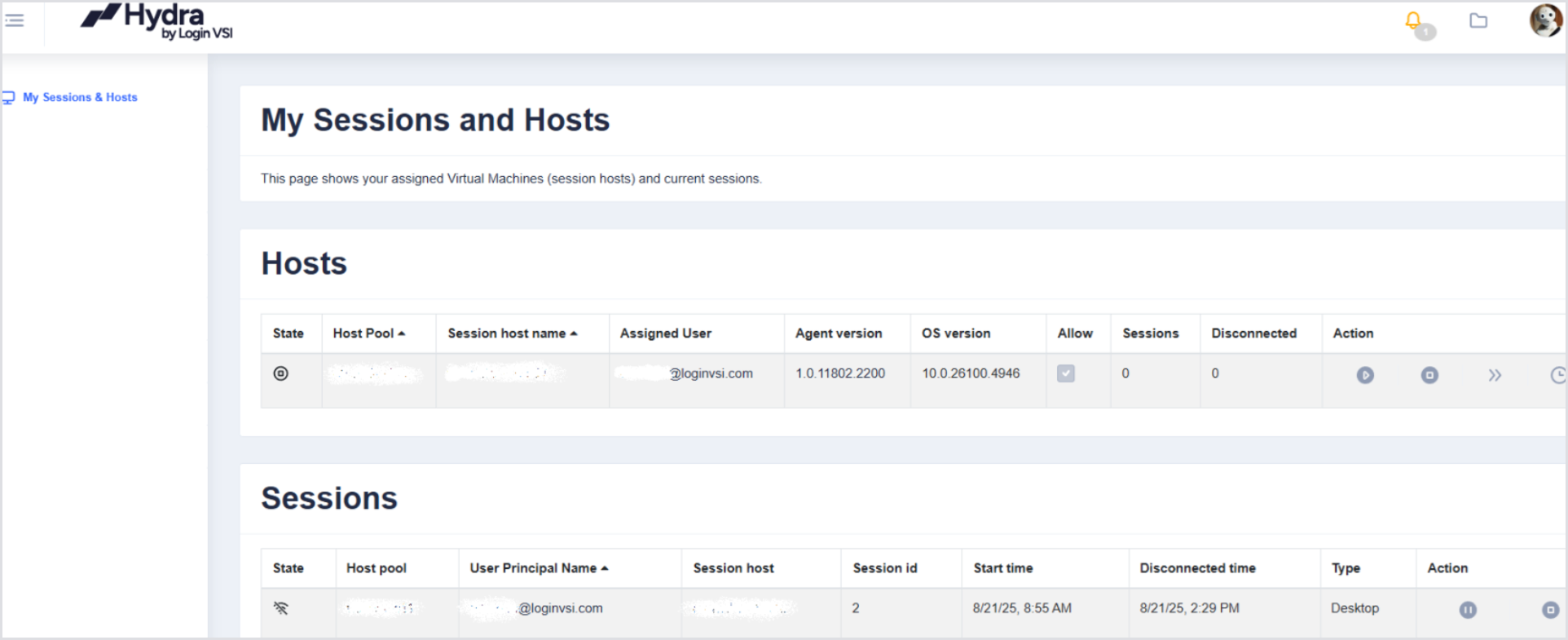1568x640 pixels.
Task: Select the session row start time cell
Action: (1022, 608)
